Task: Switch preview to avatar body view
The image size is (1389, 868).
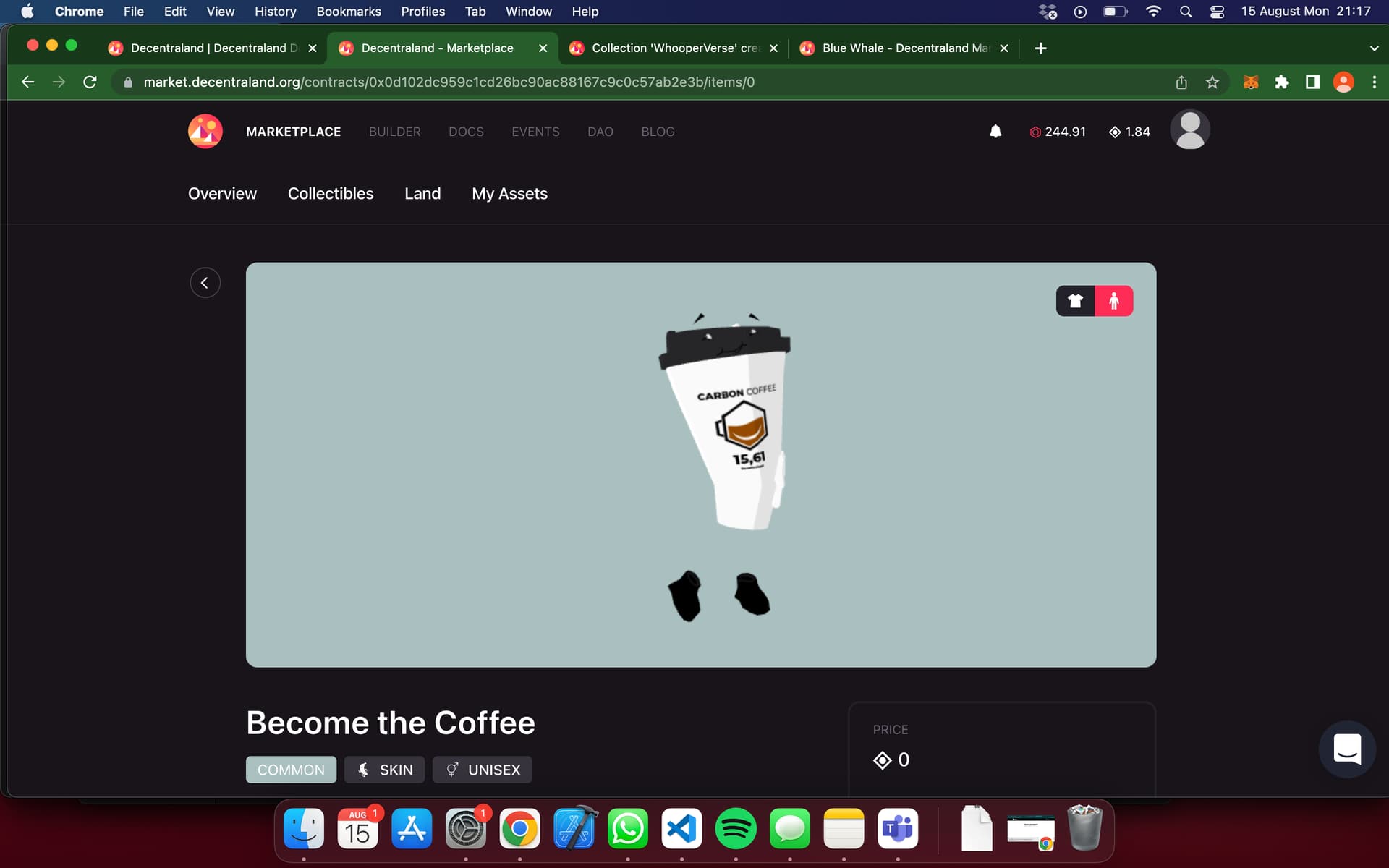Action: (1114, 301)
